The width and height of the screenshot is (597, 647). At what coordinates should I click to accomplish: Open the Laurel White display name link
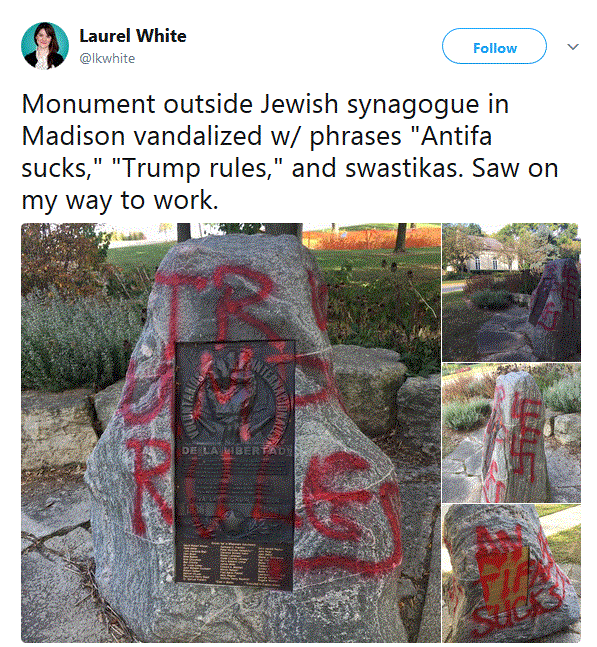(x=132, y=36)
